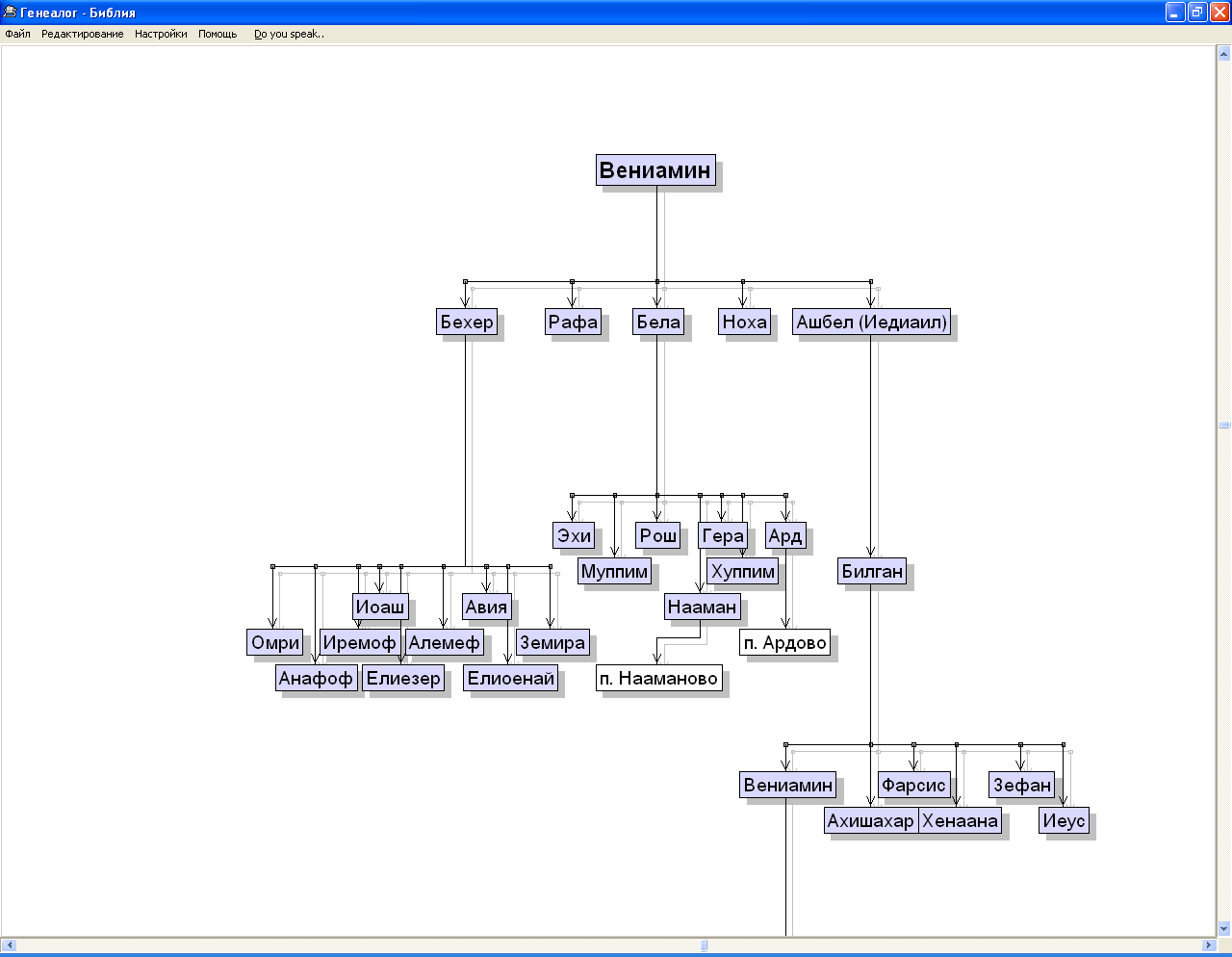Viewport: 1232px width, 957px height.
Task: Select the Нааман node
Action: (x=703, y=607)
